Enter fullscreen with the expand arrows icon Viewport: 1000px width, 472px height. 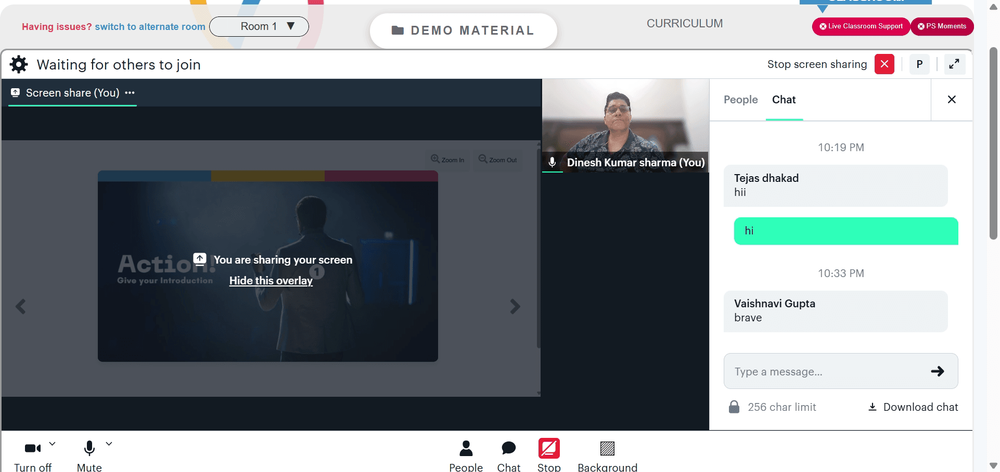[x=954, y=64]
